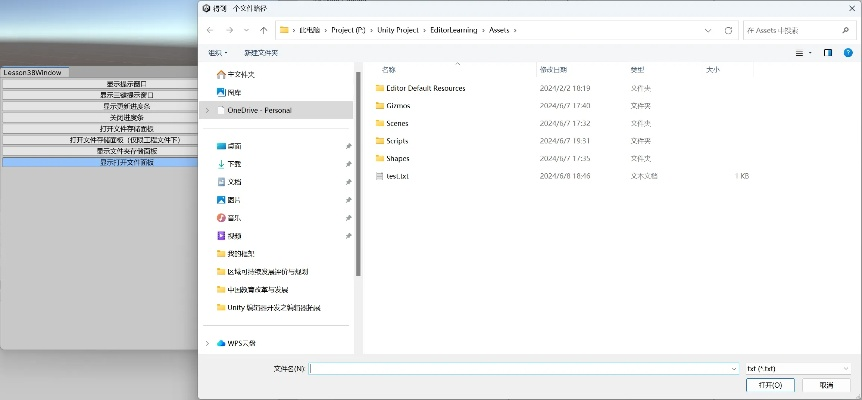Open the Gizmos folder
Screen dimensions: 862x400
tap(398, 105)
